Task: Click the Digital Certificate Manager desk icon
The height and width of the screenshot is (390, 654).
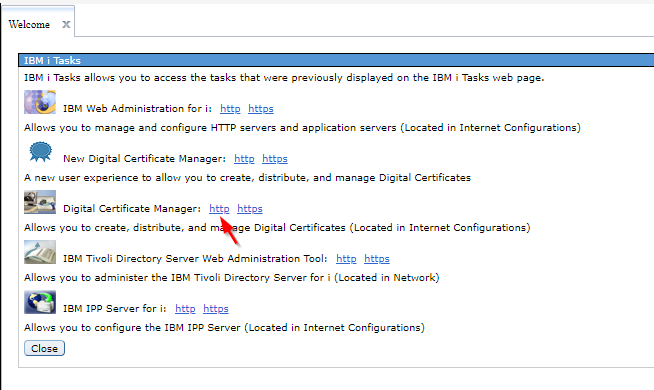Action: (40, 202)
